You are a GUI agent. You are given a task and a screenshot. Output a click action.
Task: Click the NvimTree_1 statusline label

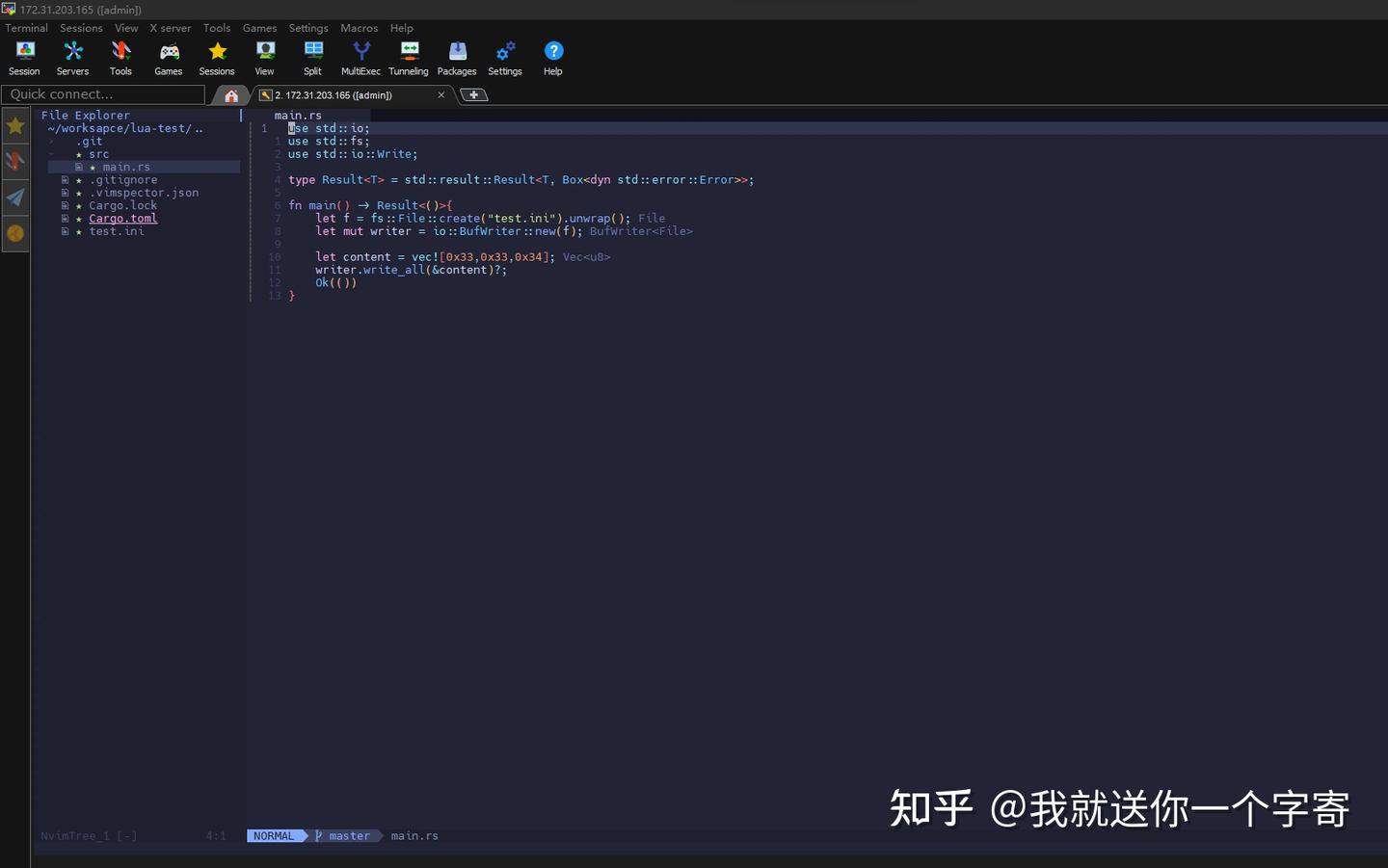89,836
